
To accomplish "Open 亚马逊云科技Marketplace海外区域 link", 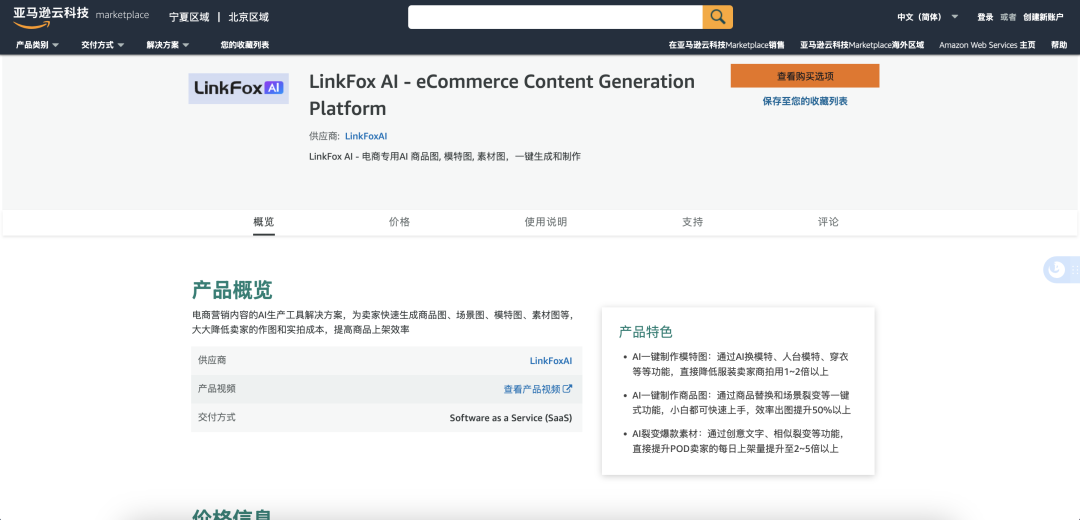I will [x=862, y=45].
